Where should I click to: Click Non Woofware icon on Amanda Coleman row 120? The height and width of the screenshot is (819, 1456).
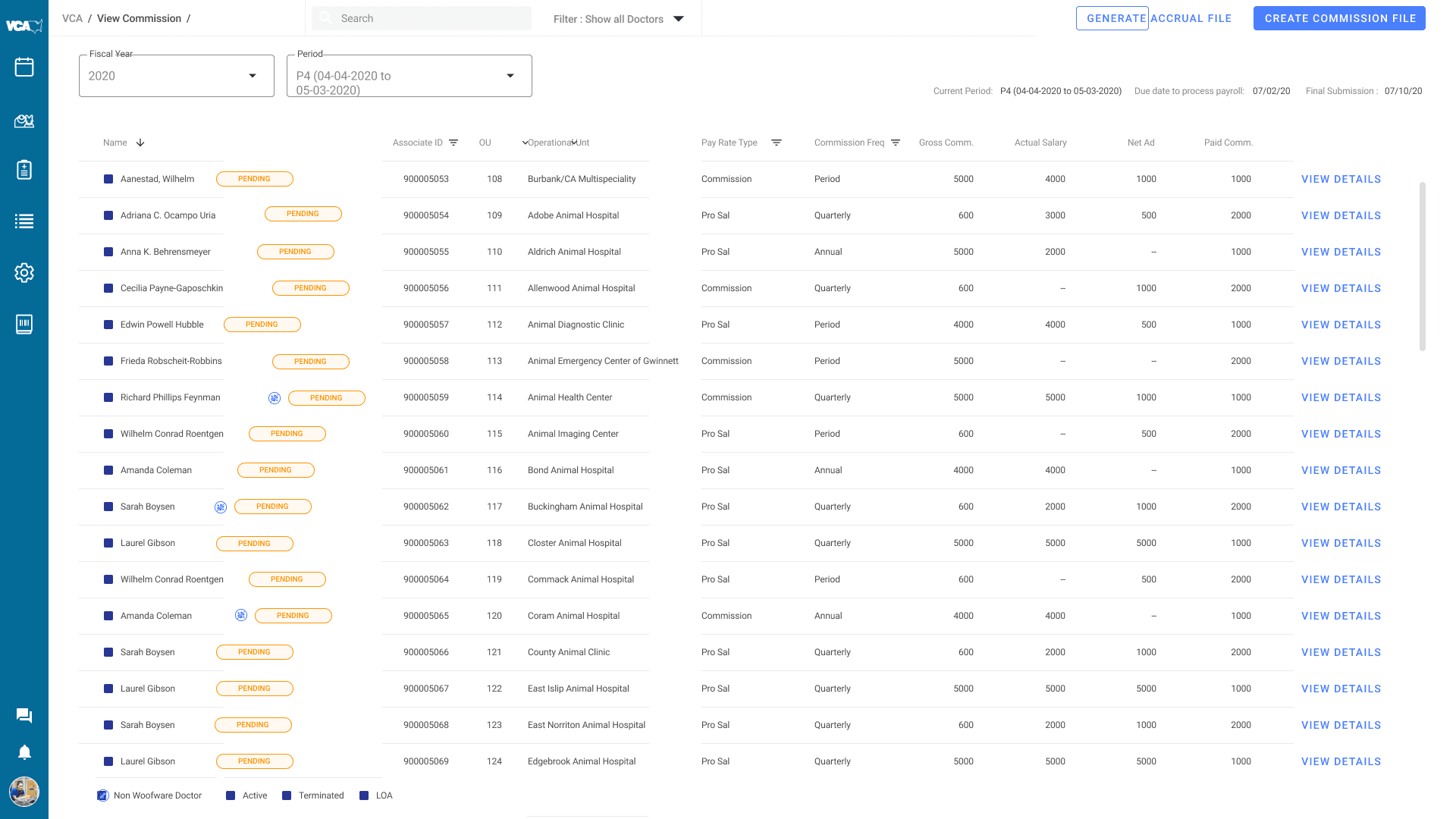[241, 615]
